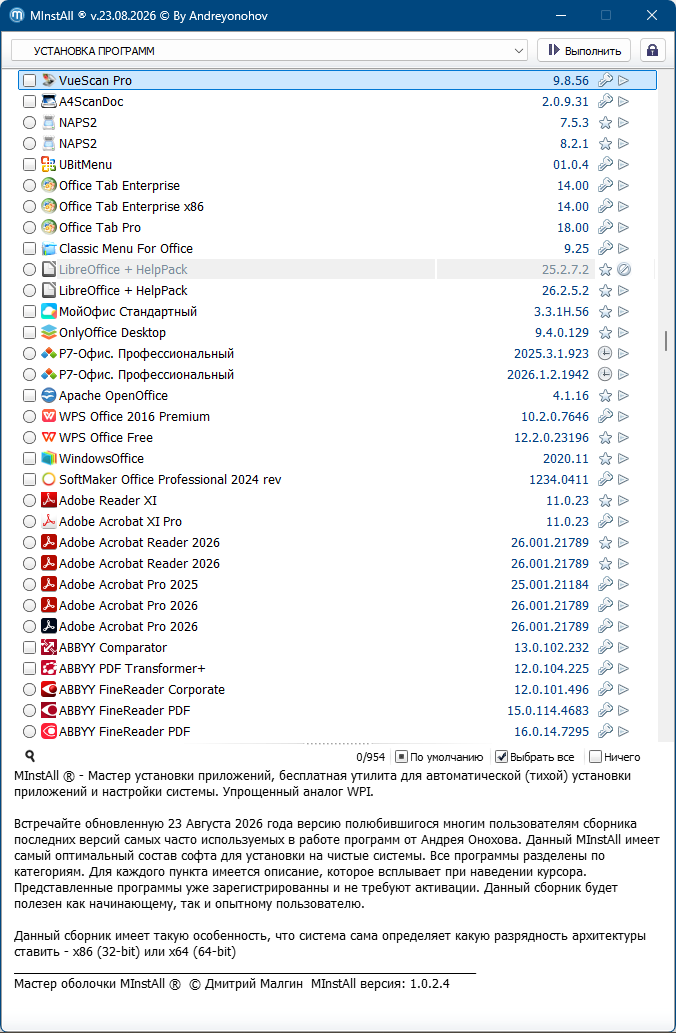Click key icon for ABBYY FineReader Corporate
The image size is (676, 1033).
tap(605, 690)
